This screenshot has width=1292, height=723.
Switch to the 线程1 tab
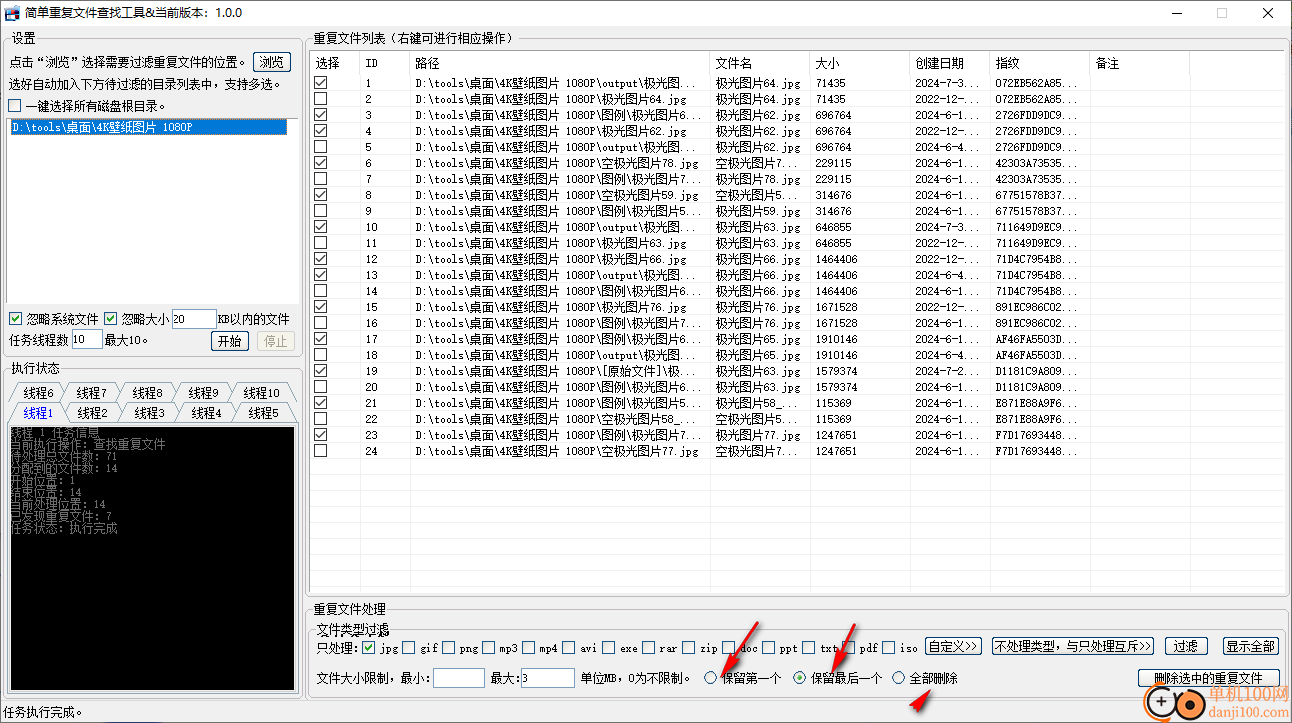(38, 413)
